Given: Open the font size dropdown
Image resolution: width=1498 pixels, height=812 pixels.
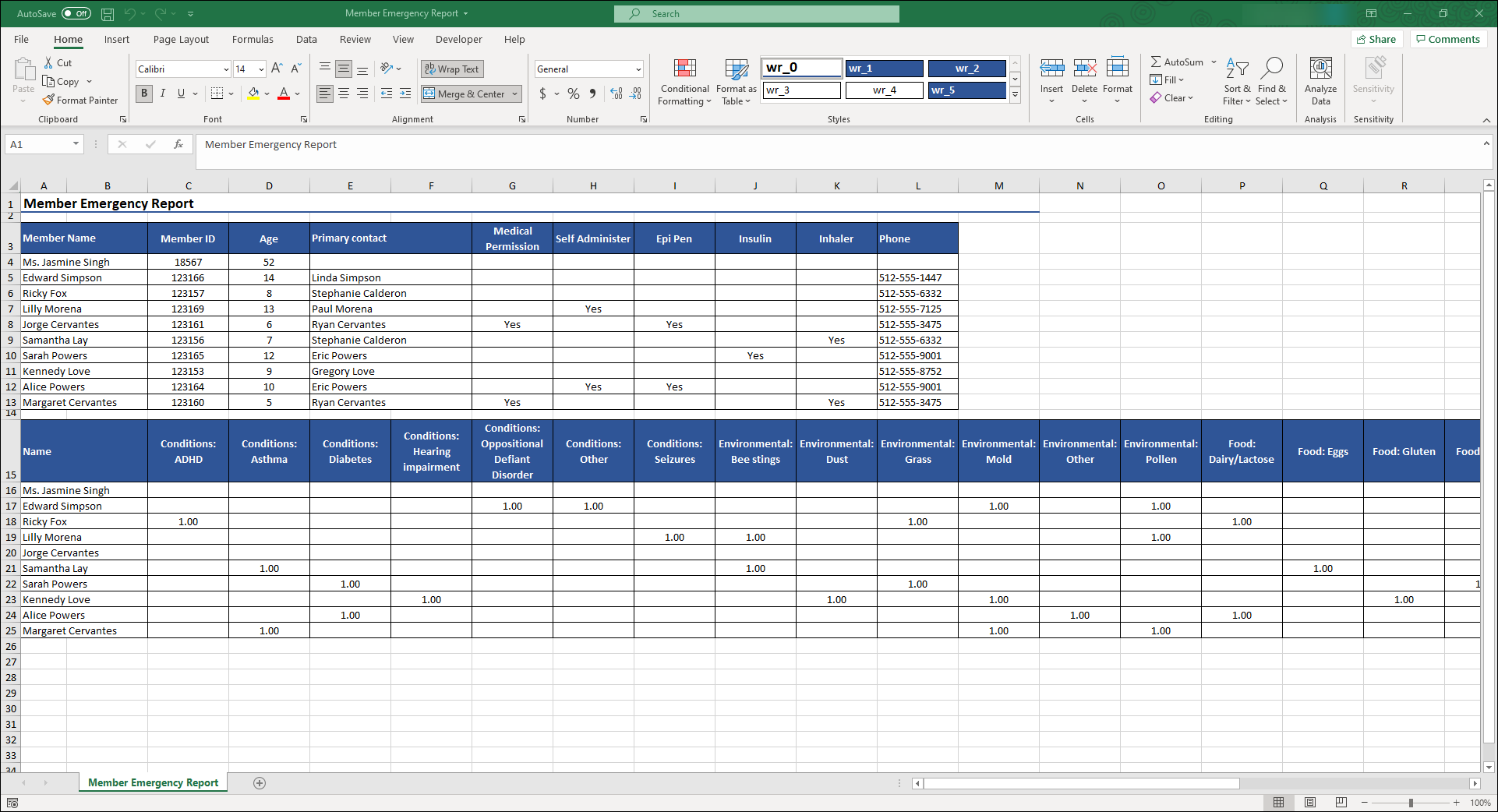Looking at the screenshot, I should [x=261, y=69].
